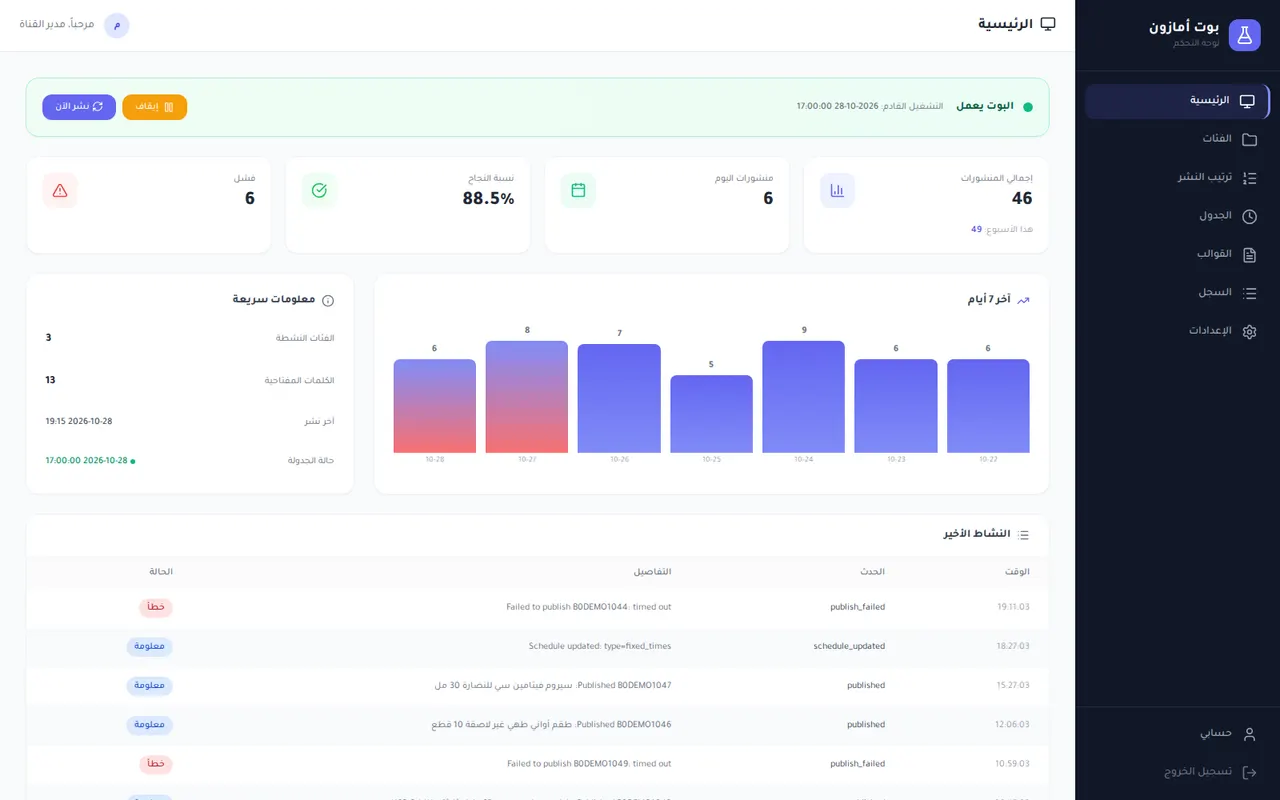Click the 12:06:03 time cell
This screenshot has height=800, width=1280.
(x=1012, y=724)
